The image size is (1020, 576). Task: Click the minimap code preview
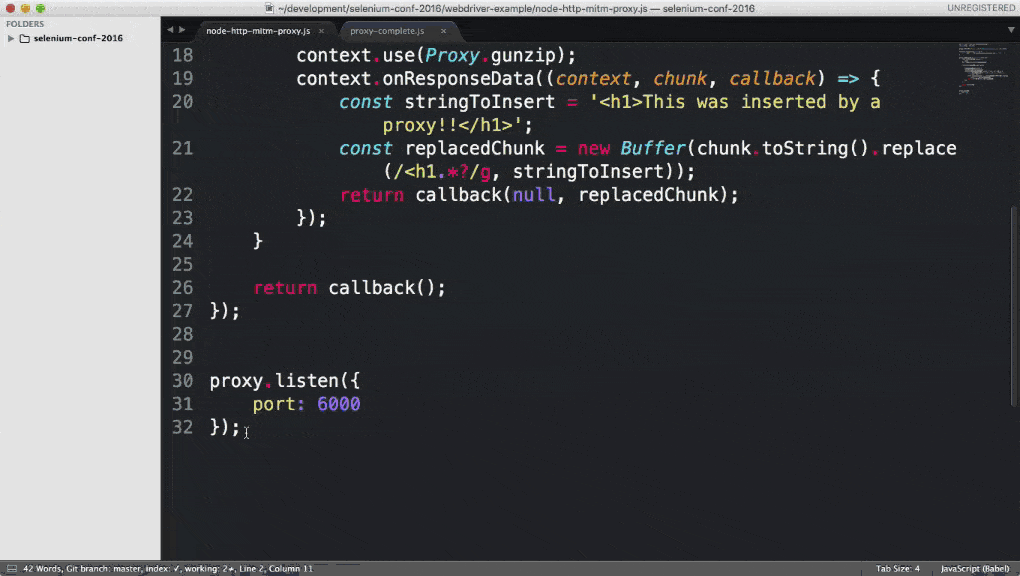point(982,68)
